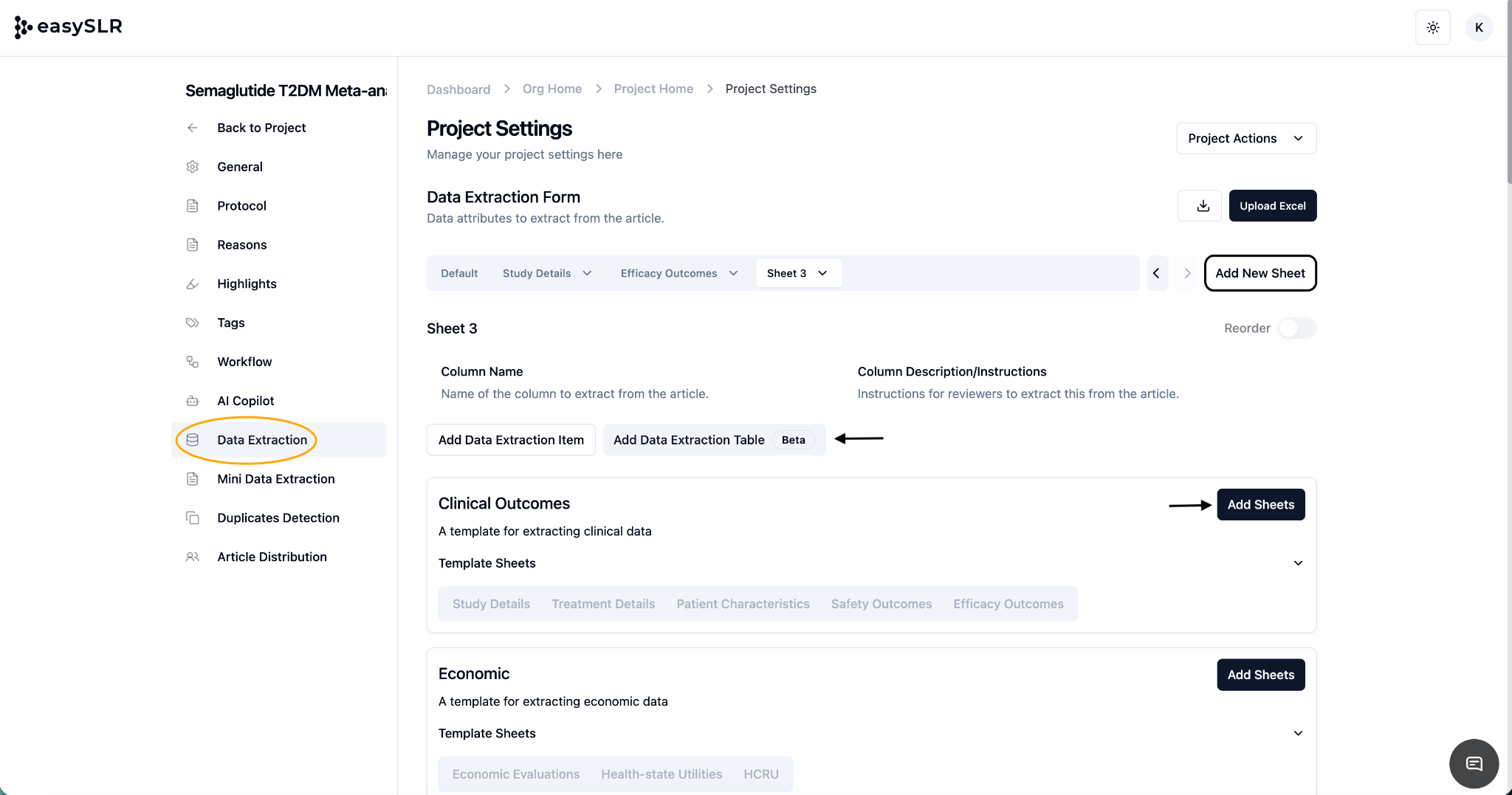Screen dimensions: 1512x795
Task: Go to Project Home breadcrumb link
Action: click(x=653, y=89)
